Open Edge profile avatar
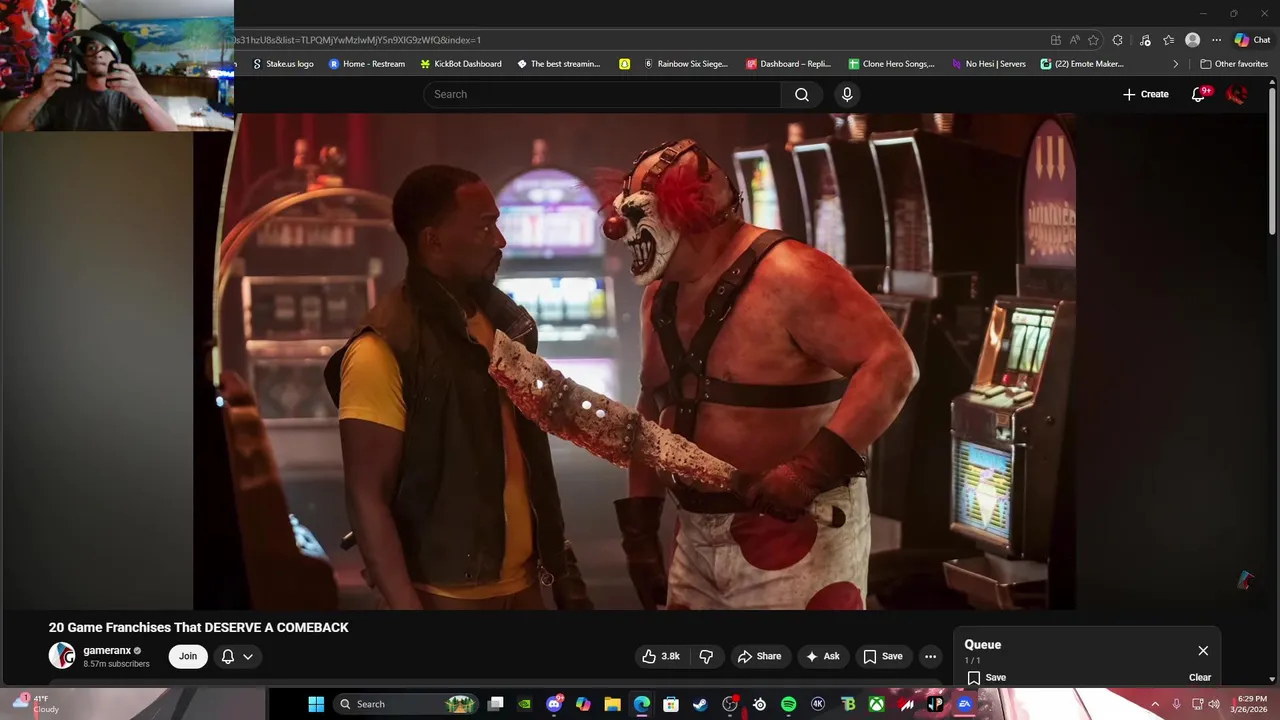This screenshot has height=720, width=1280. (x=1192, y=40)
